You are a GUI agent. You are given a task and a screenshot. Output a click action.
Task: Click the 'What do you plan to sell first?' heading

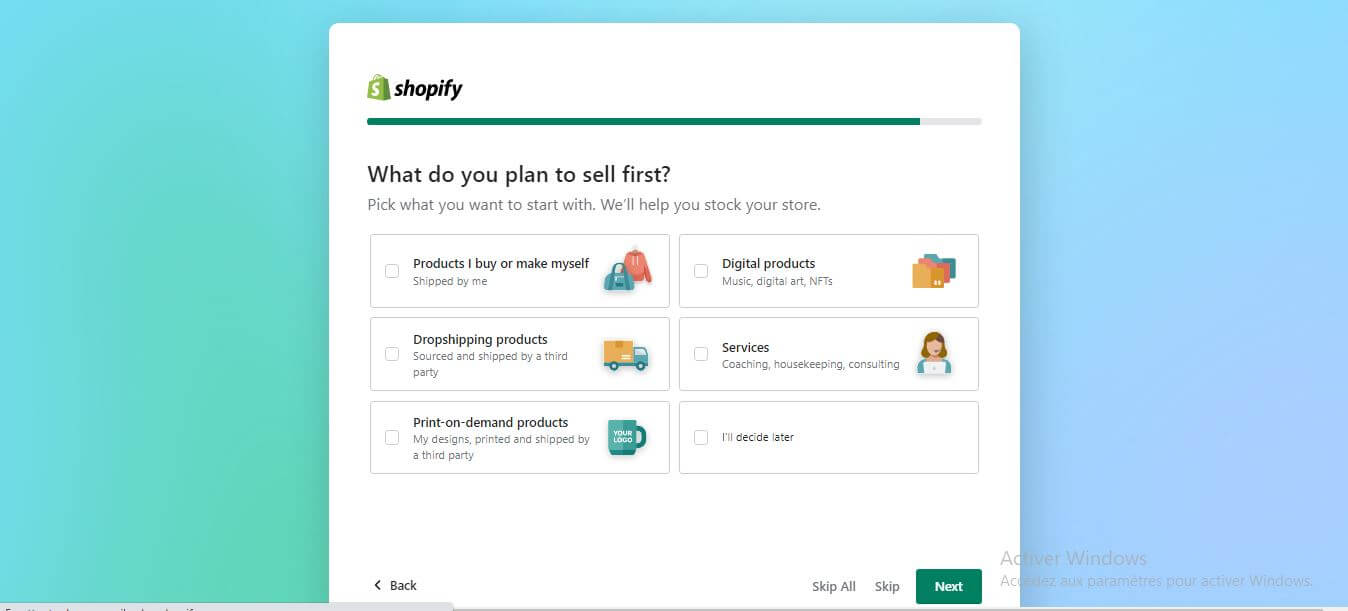tap(519, 174)
